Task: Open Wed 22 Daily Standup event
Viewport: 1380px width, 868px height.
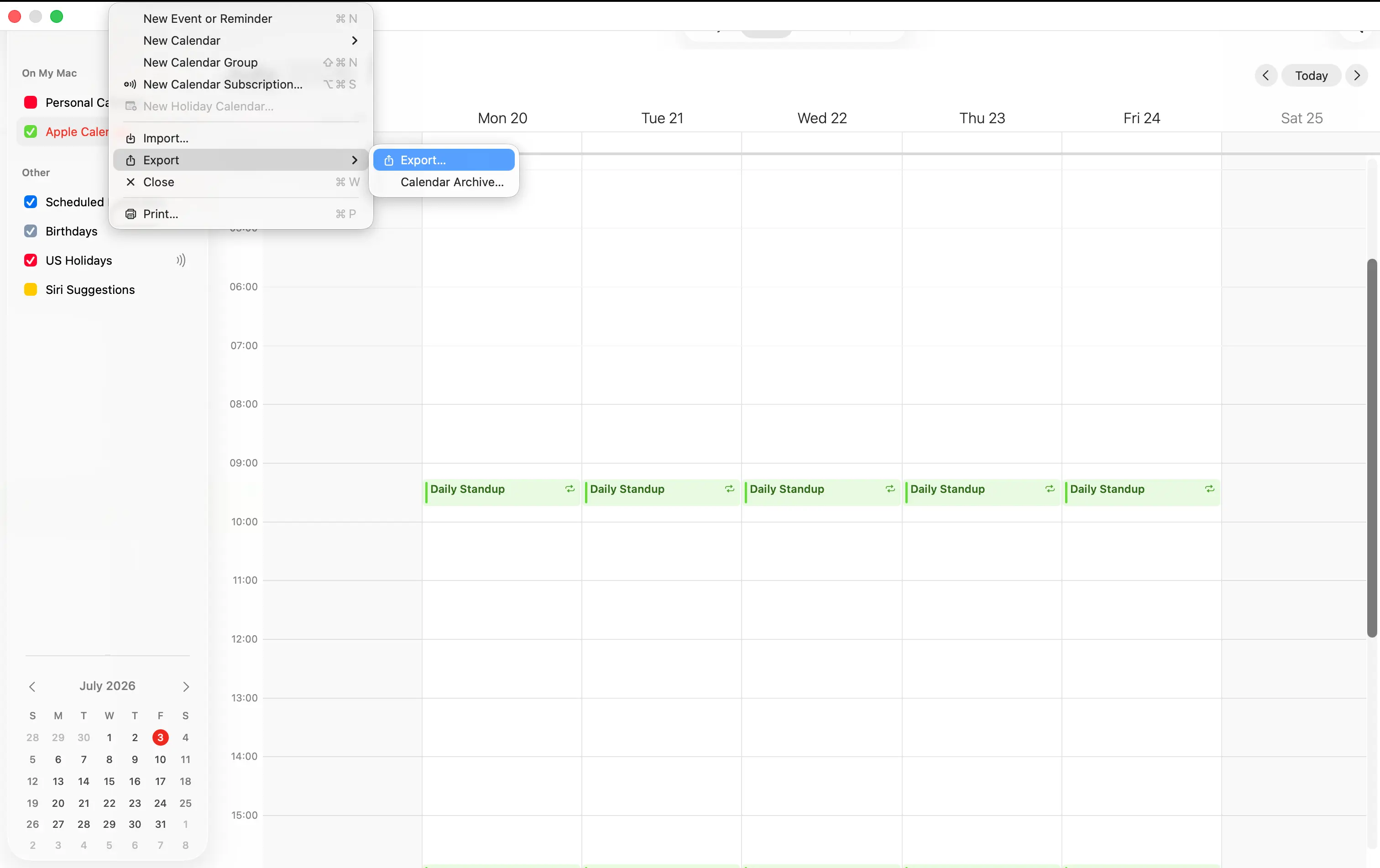Action: pyautogui.click(x=822, y=492)
